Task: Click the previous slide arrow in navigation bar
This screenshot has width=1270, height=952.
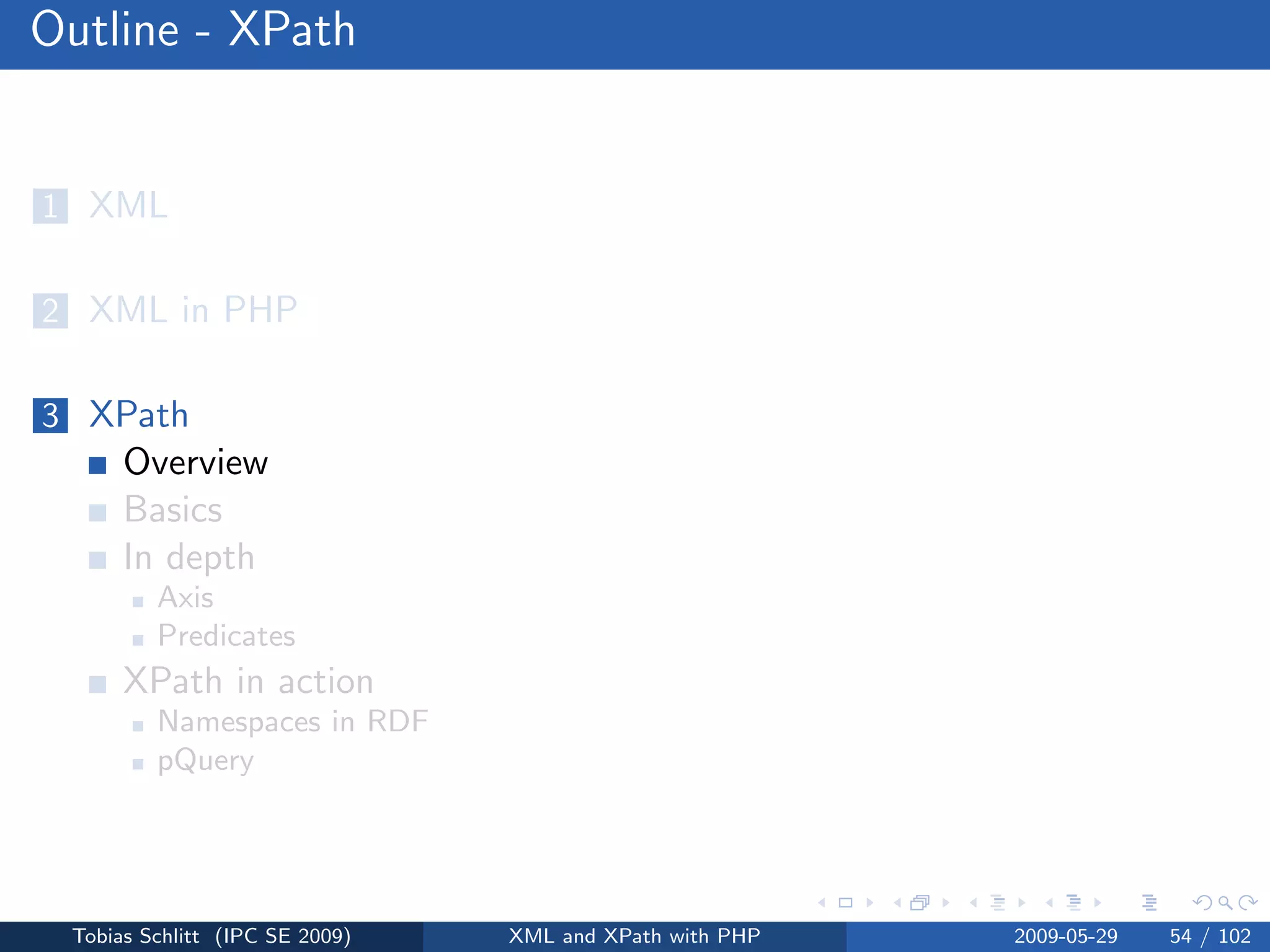Action: tap(822, 903)
